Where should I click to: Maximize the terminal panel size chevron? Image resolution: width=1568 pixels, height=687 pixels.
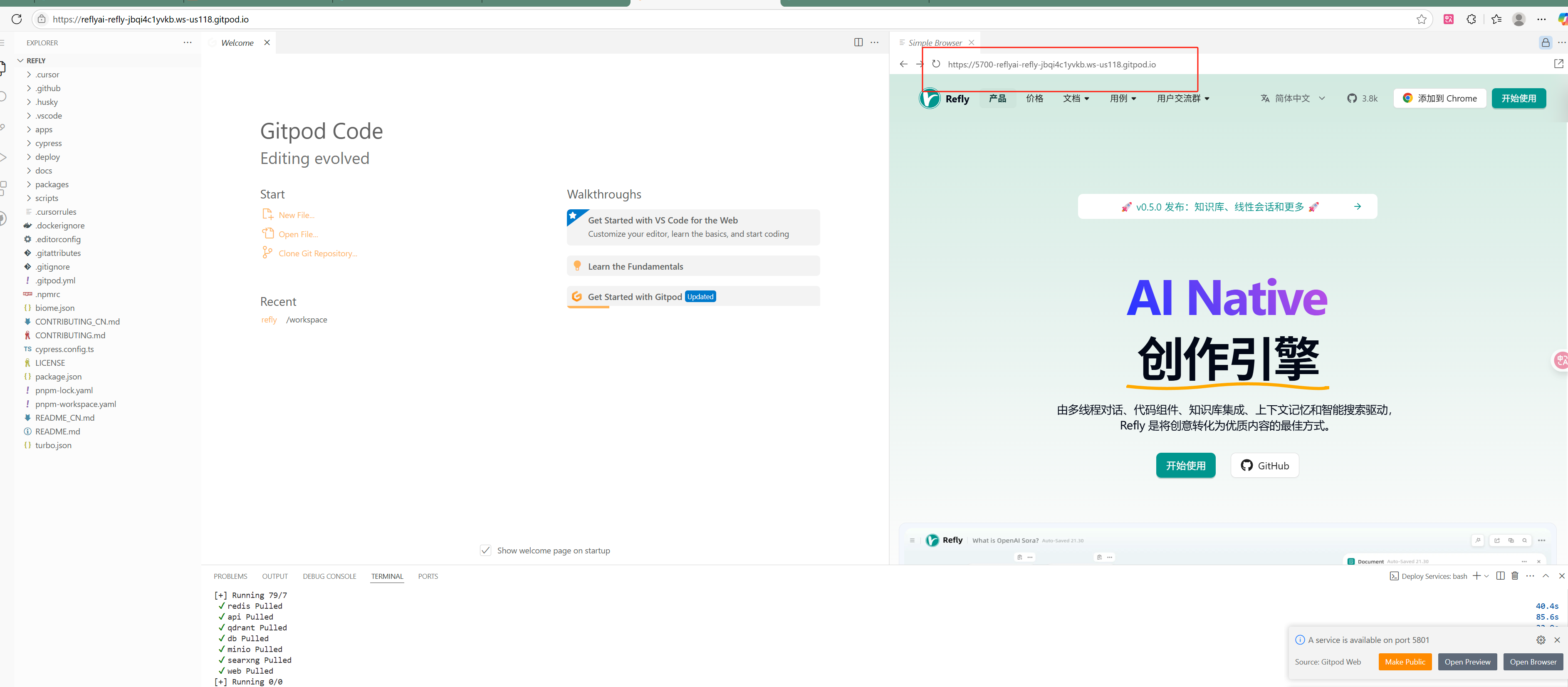pyautogui.click(x=1546, y=576)
